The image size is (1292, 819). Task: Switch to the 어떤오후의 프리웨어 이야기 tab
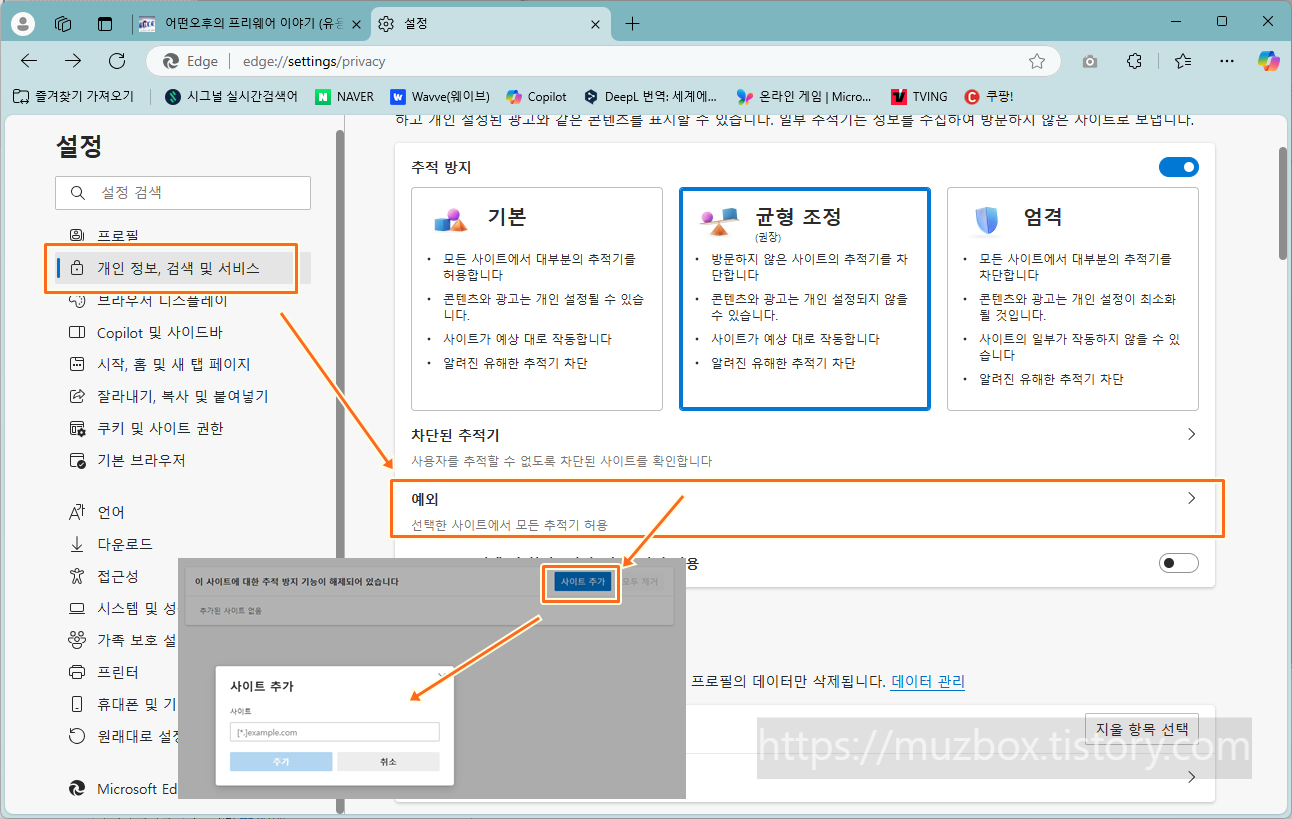252,24
